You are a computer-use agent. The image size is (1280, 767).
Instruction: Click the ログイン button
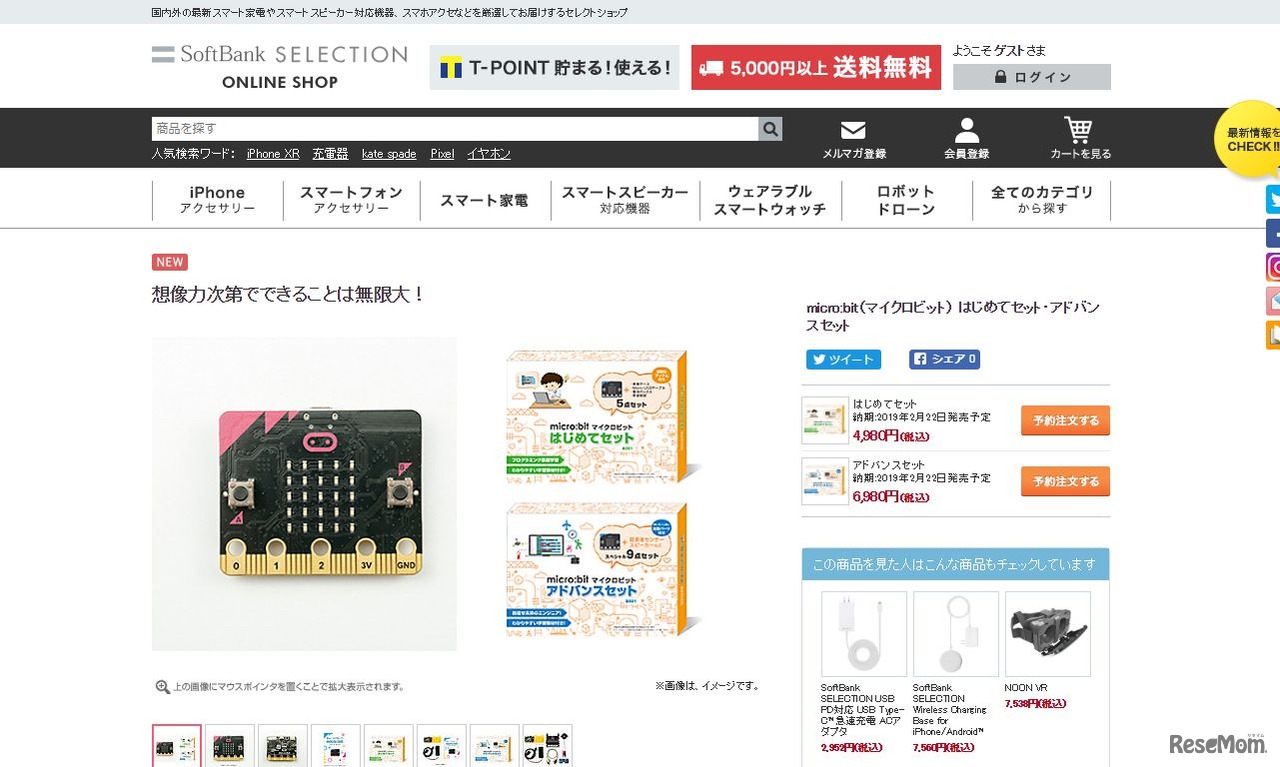tap(1031, 77)
